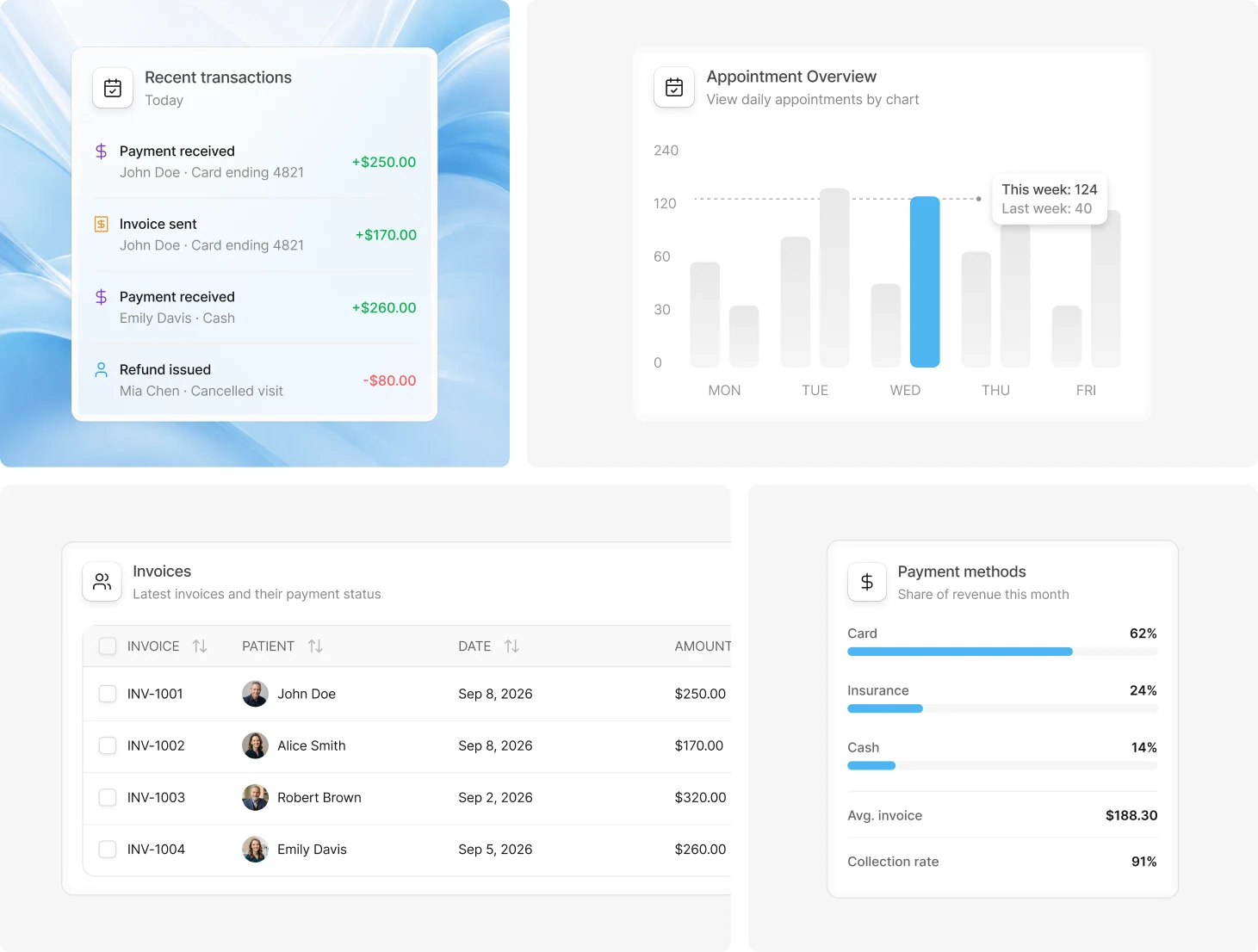The image size is (1258, 952).
Task: Click the 62% Card percentage
Action: [x=1143, y=634]
